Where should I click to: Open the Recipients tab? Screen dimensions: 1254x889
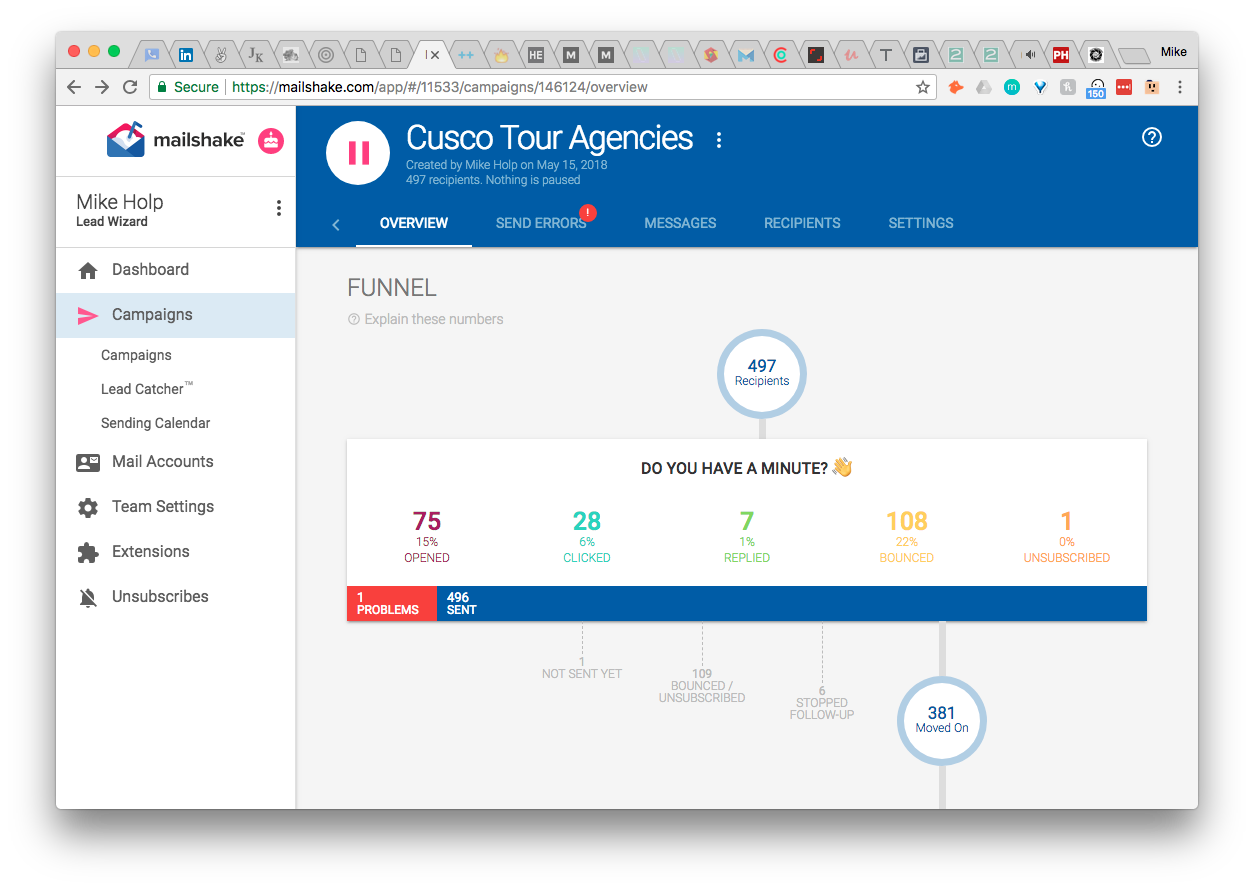802,223
